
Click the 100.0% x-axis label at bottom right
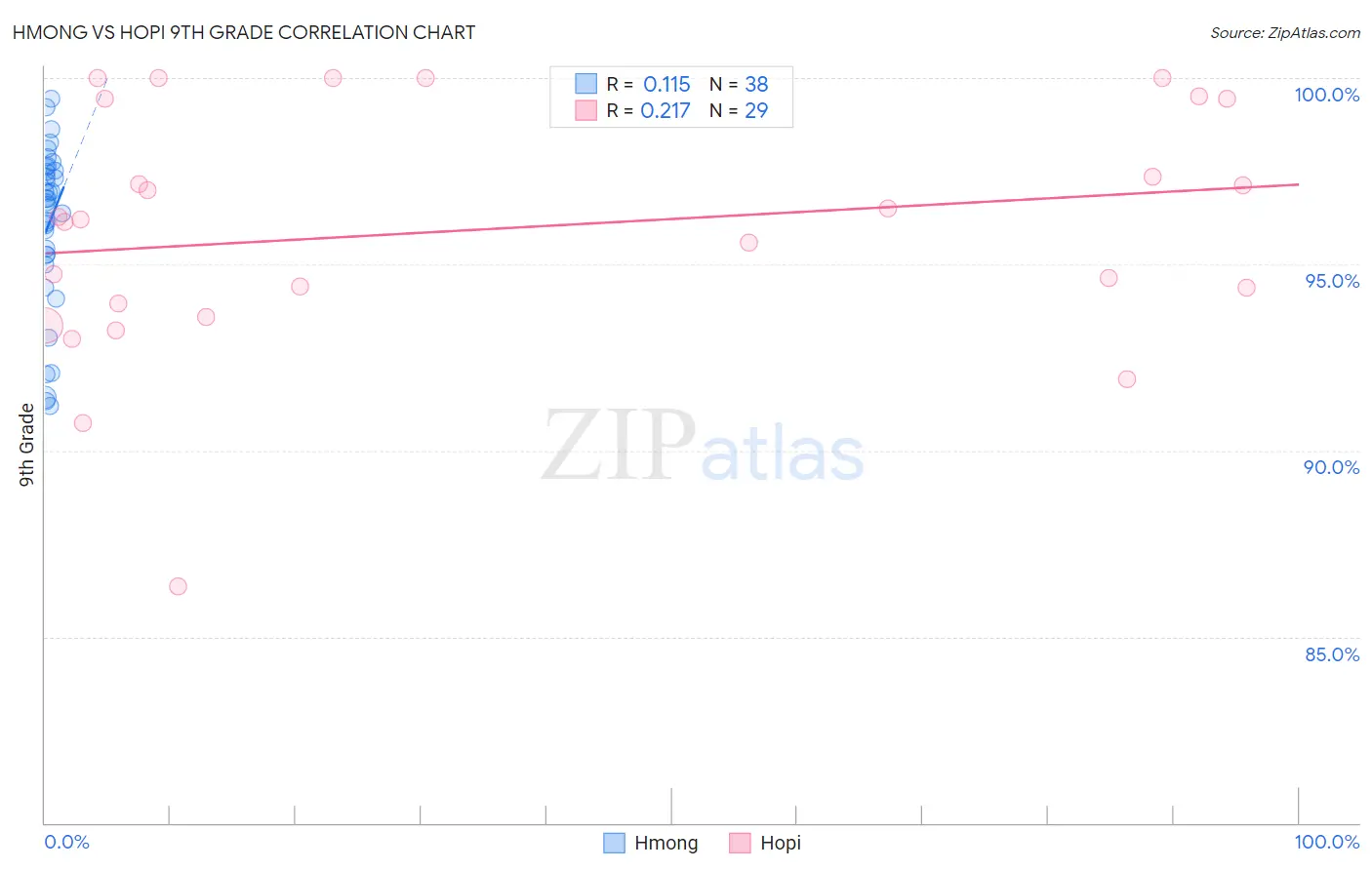click(x=1327, y=842)
